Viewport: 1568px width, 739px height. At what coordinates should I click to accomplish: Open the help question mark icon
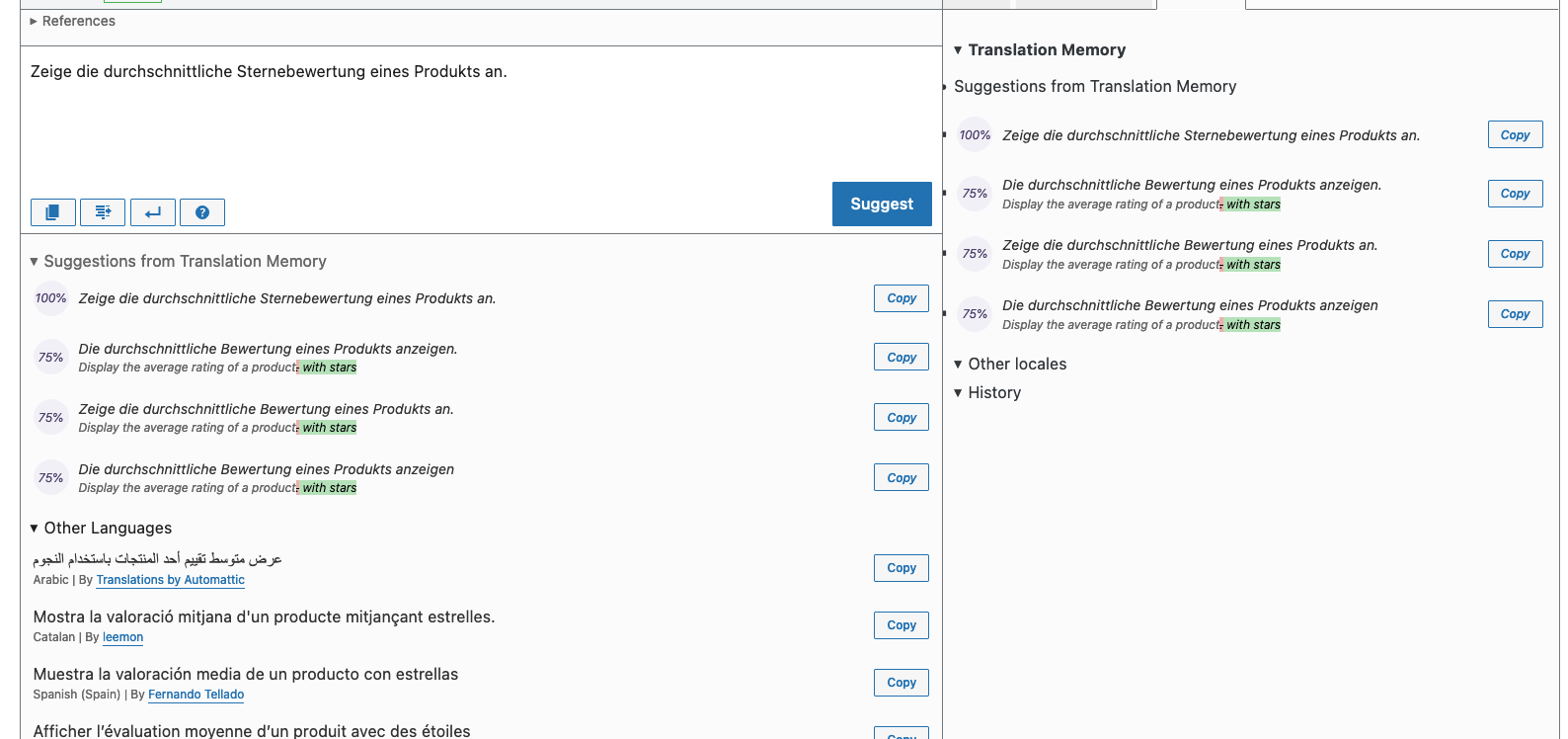pyautogui.click(x=202, y=212)
